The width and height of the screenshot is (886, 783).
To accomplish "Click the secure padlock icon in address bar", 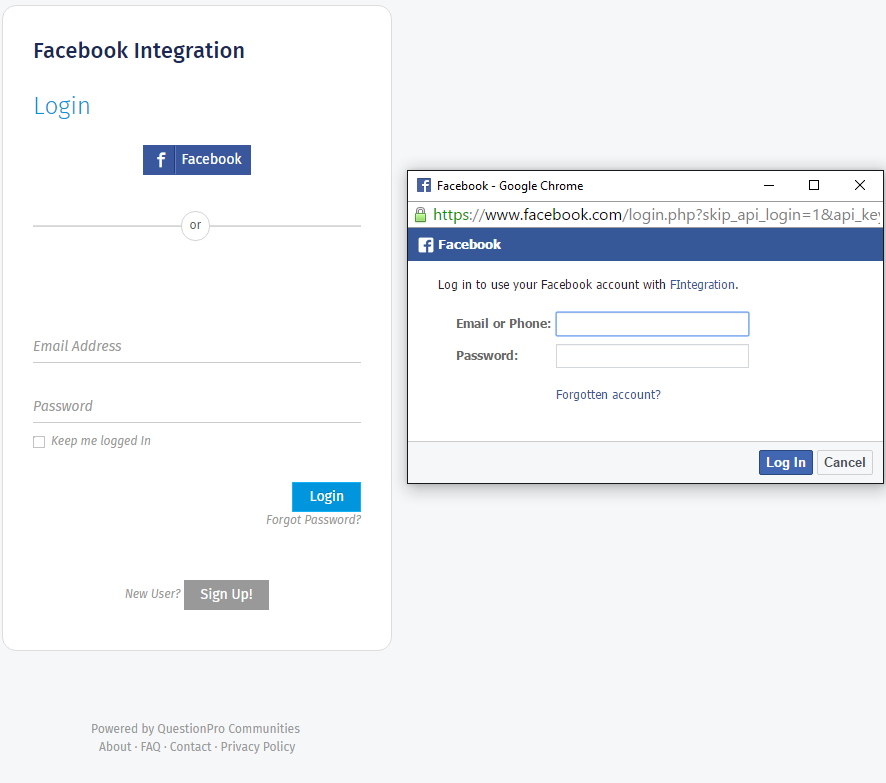I will coord(420,215).
